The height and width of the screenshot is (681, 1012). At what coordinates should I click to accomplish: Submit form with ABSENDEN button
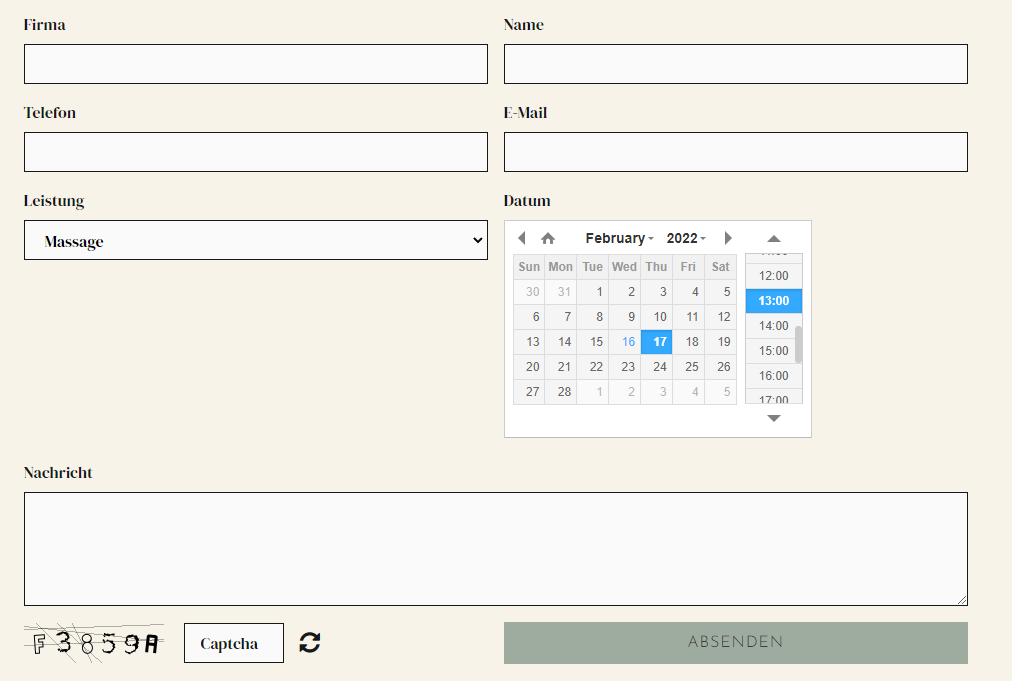(736, 643)
